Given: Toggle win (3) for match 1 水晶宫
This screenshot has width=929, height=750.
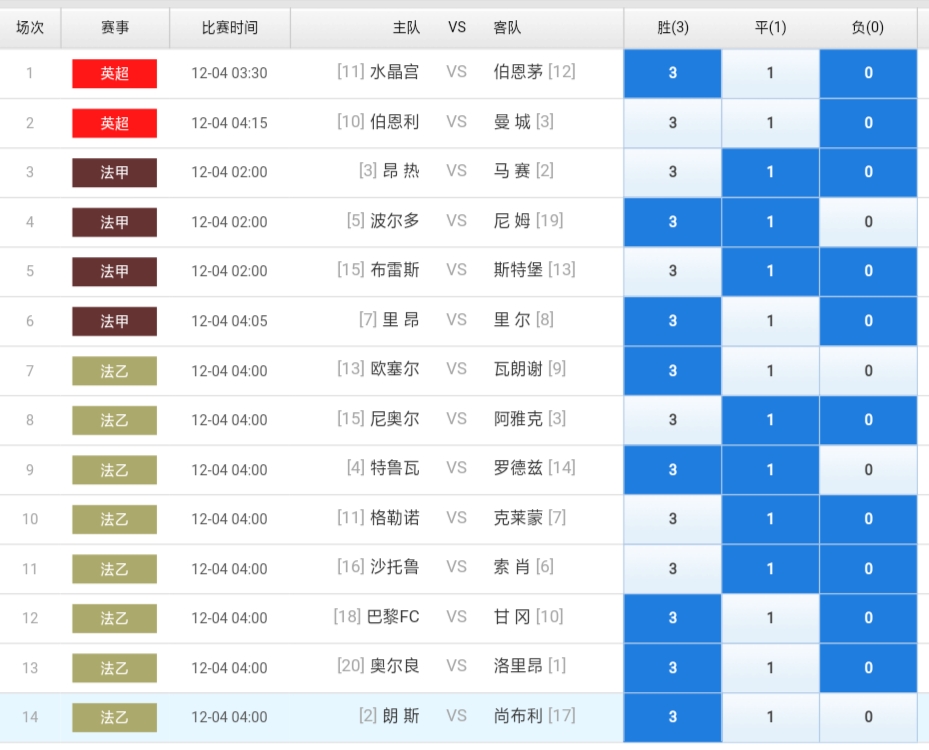Looking at the screenshot, I should pyautogui.click(x=672, y=73).
